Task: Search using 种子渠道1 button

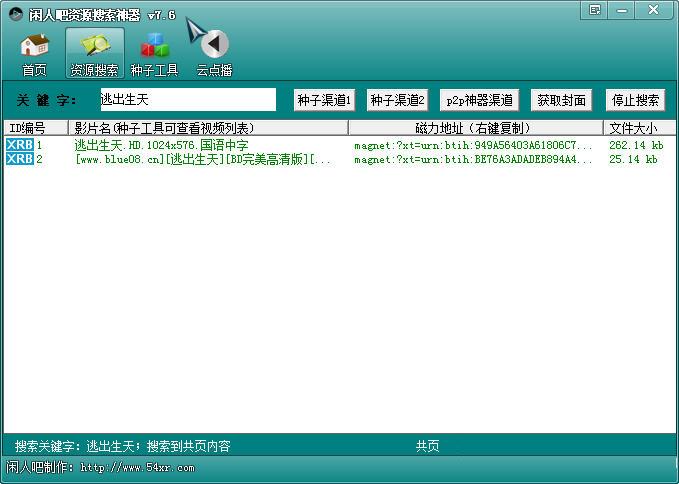Action: [325, 100]
